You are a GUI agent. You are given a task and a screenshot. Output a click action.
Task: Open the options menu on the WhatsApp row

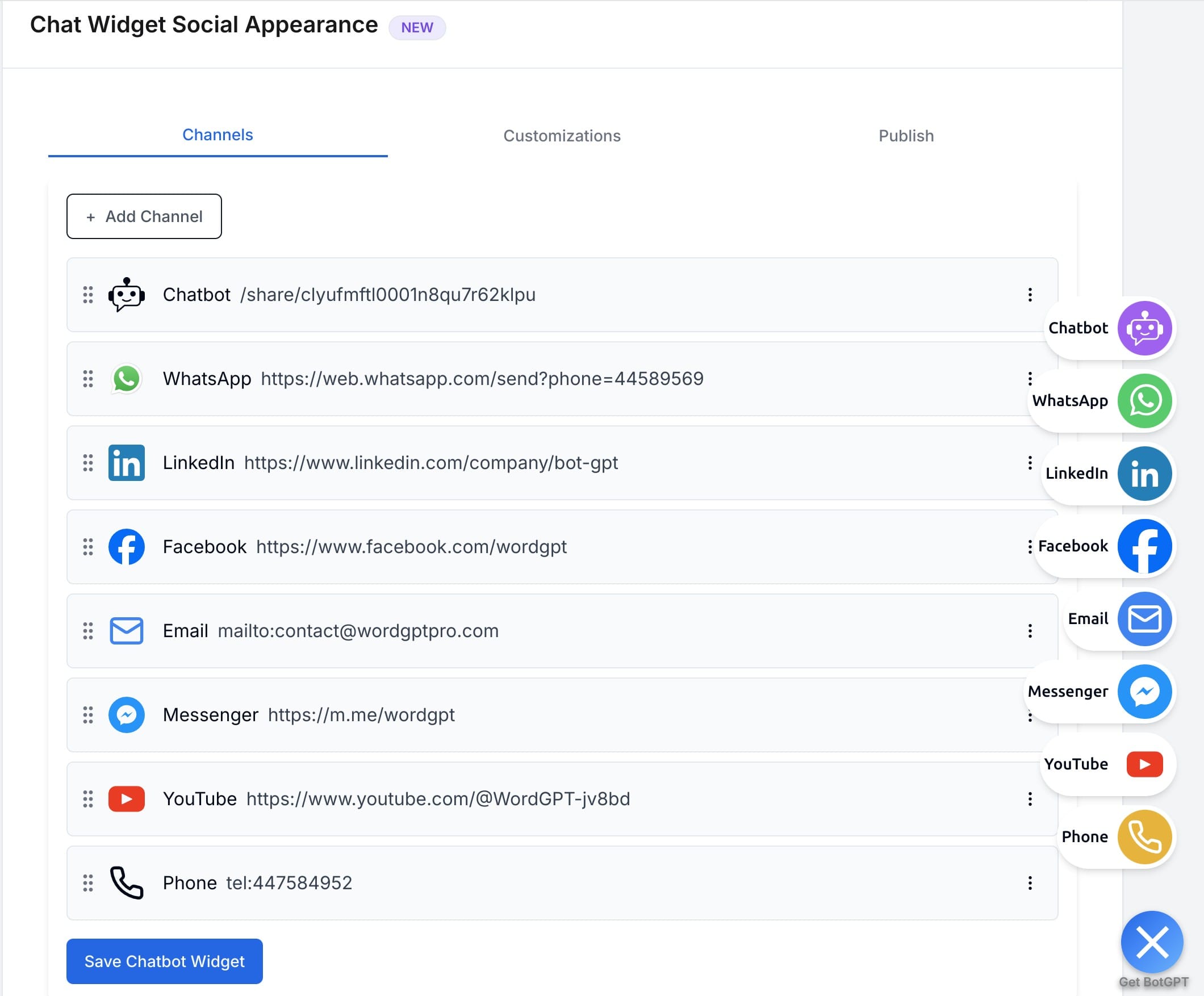pyautogui.click(x=1030, y=379)
